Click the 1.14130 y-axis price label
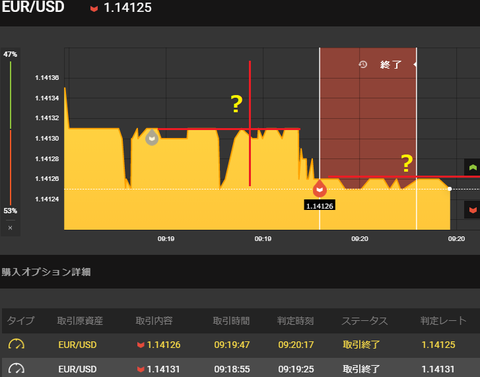 [x=47, y=138]
